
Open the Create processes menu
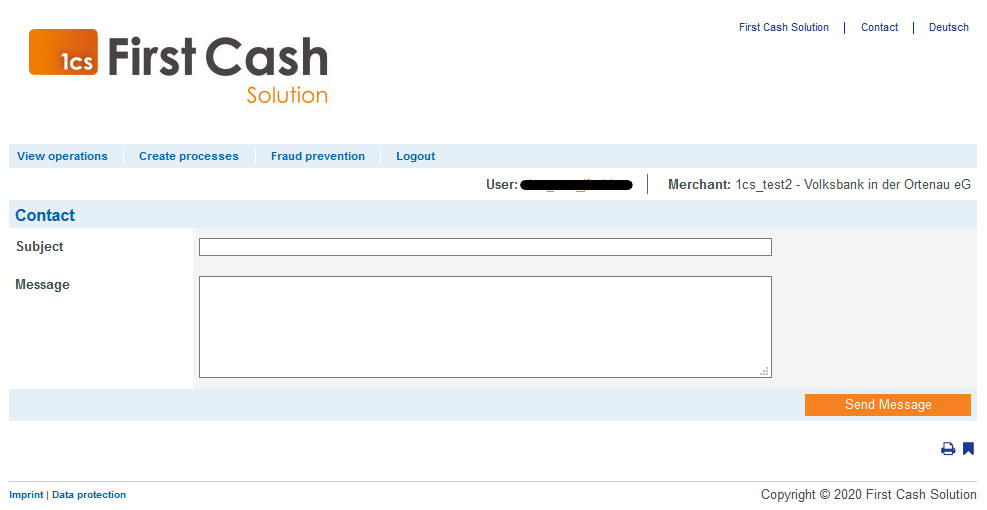189,156
